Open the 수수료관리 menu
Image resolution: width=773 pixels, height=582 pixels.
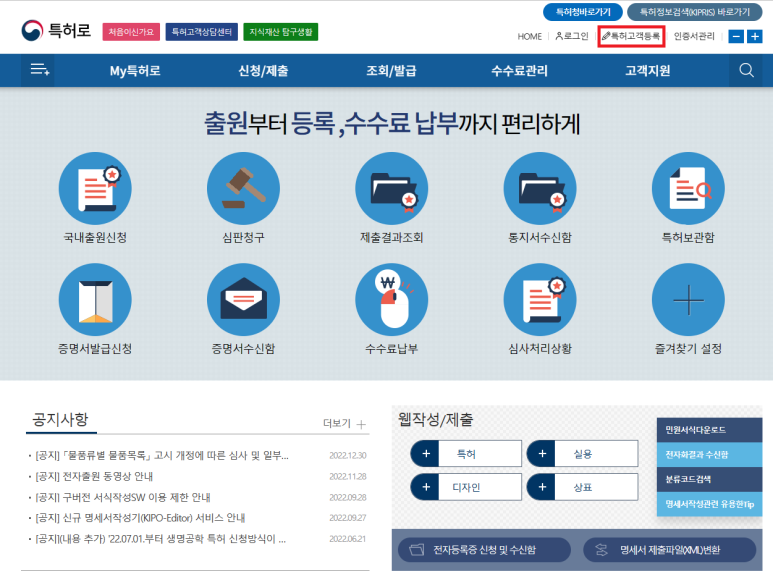click(x=520, y=70)
